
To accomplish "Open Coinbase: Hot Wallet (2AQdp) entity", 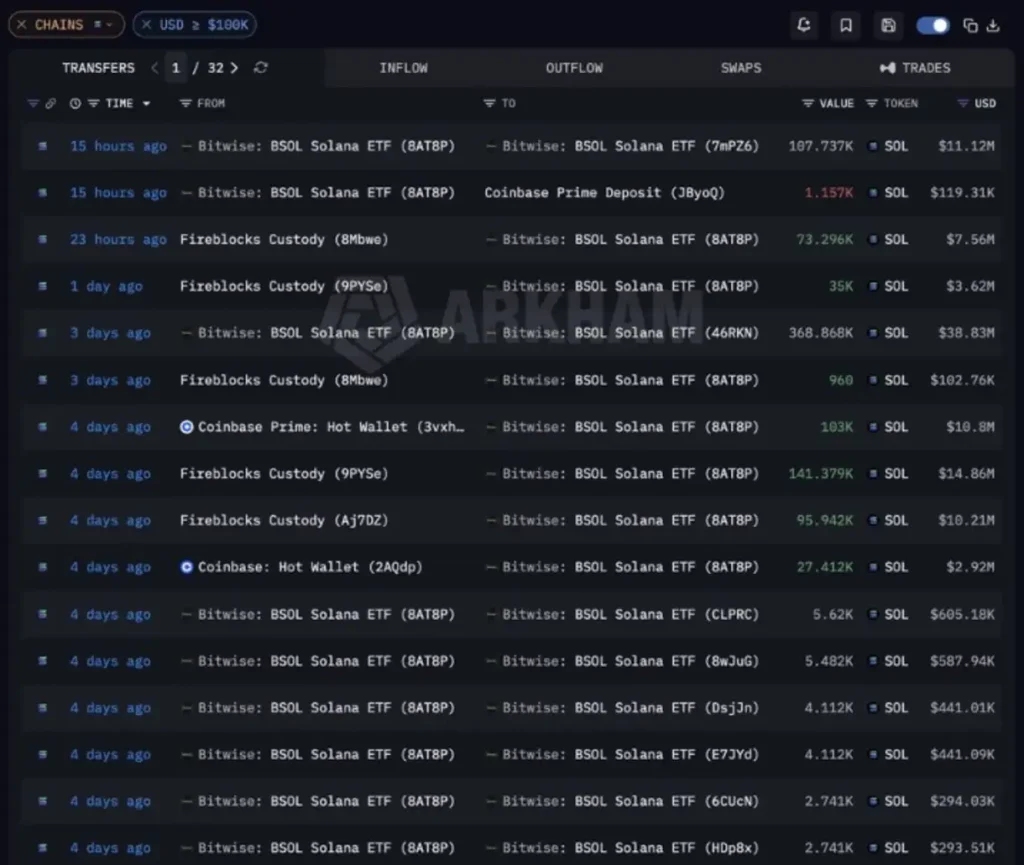I will coord(310,567).
